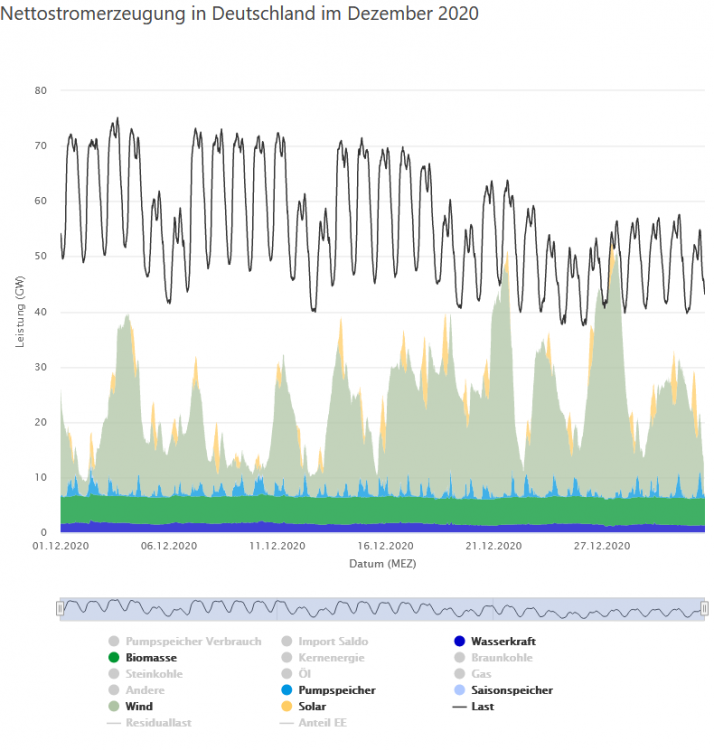Viewport: 714px width, 750px height.
Task: Click the Öl legend label
Action: [305, 673]
